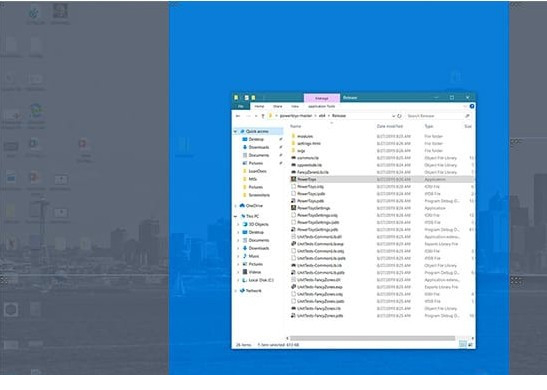Sort by the Name column header
Screen dimensions: 547x390
(x=295, y=126)
